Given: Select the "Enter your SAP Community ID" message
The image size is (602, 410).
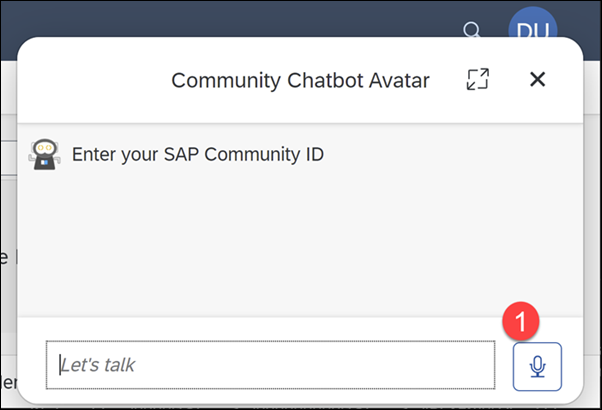Looking at the screenshot, I should 198,154.
